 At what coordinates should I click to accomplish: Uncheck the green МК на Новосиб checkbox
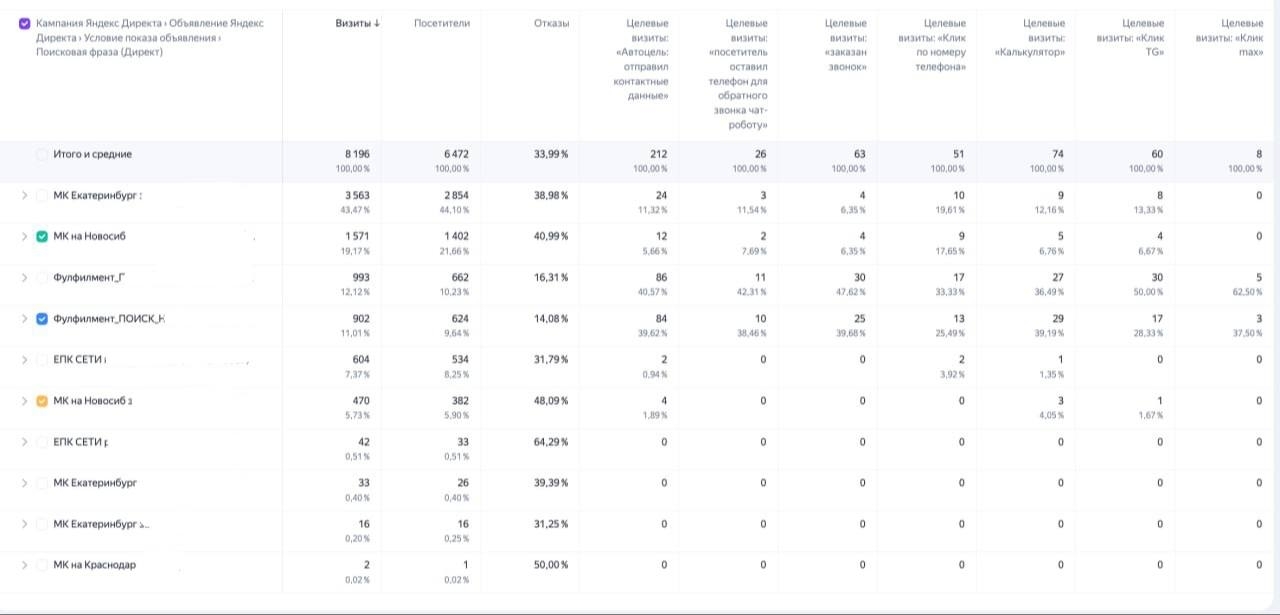41,237
